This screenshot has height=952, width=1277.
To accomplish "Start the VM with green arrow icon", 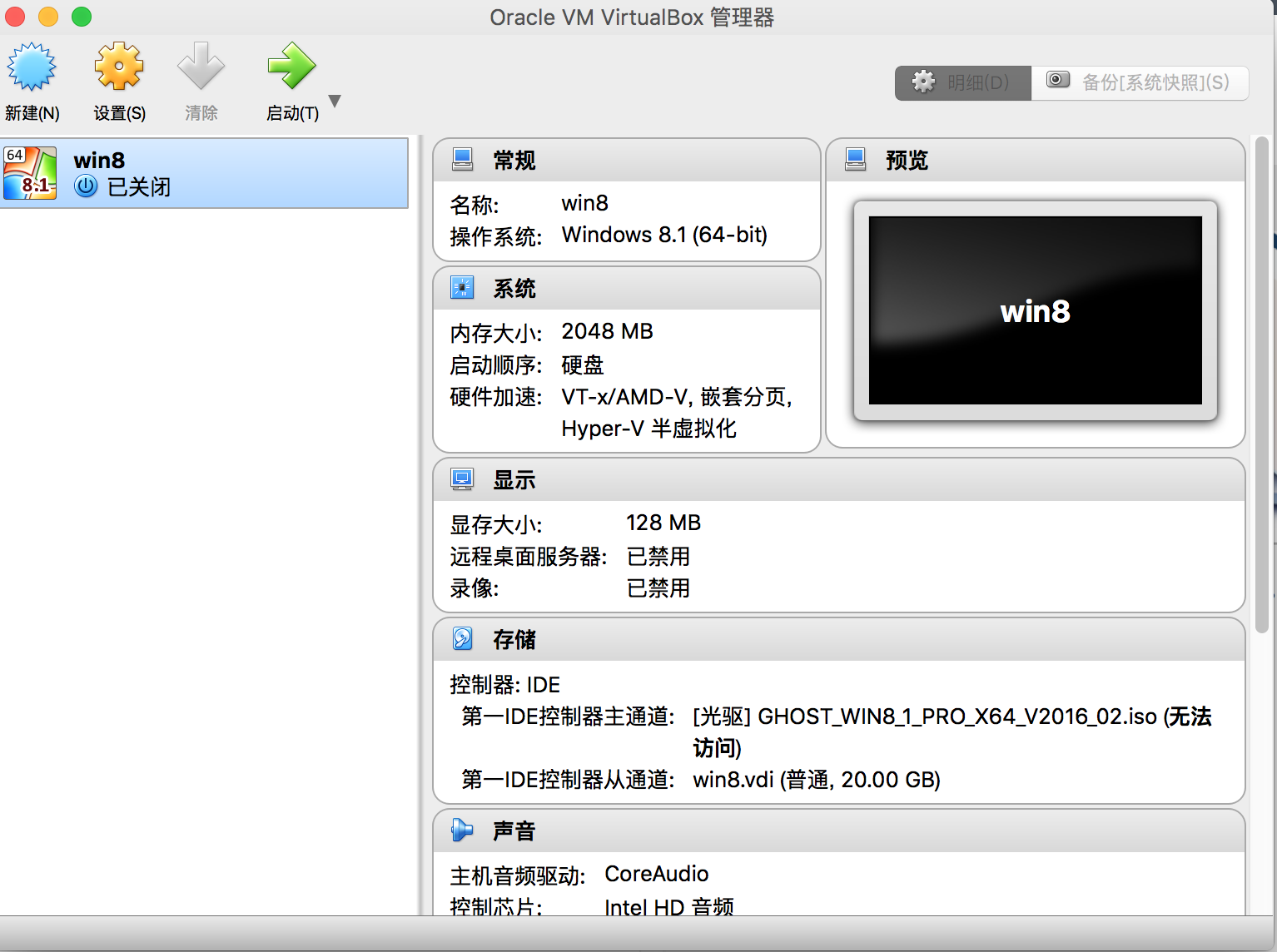I will pos(291,67).
